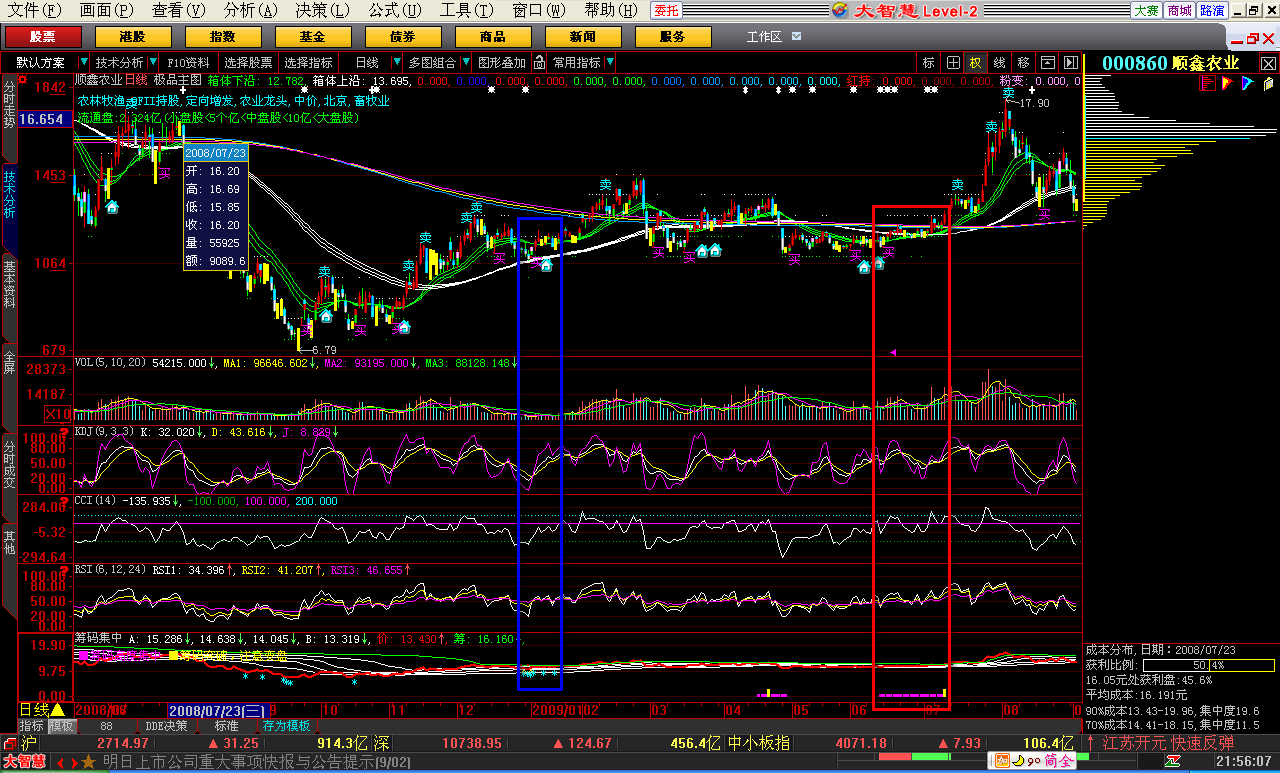Click the chart window layout icon
The height and width of the screenshot is (773, 1280).
[1048, 62]
